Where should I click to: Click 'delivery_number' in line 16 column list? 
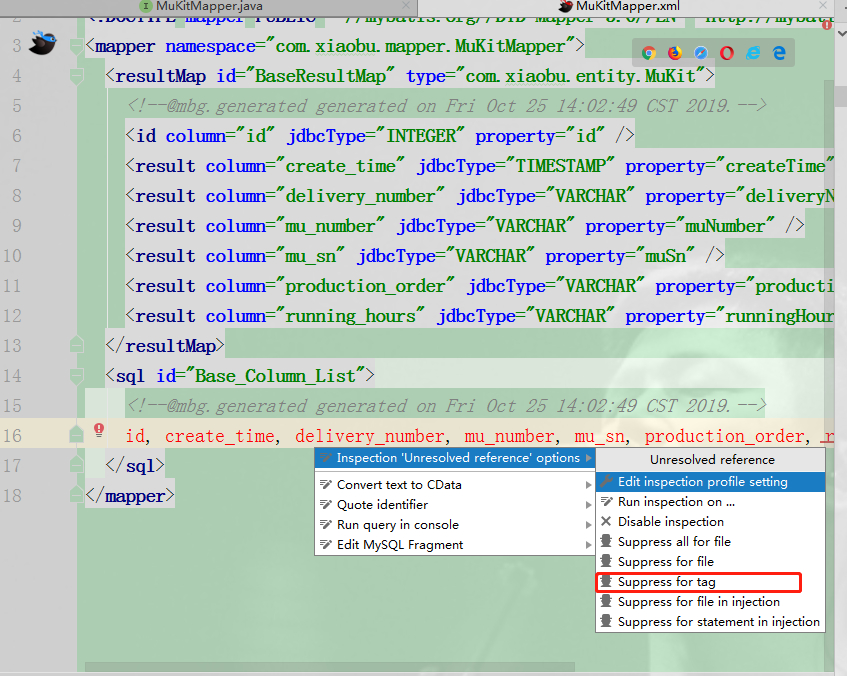pyautogui.click(x=369, y=436)
